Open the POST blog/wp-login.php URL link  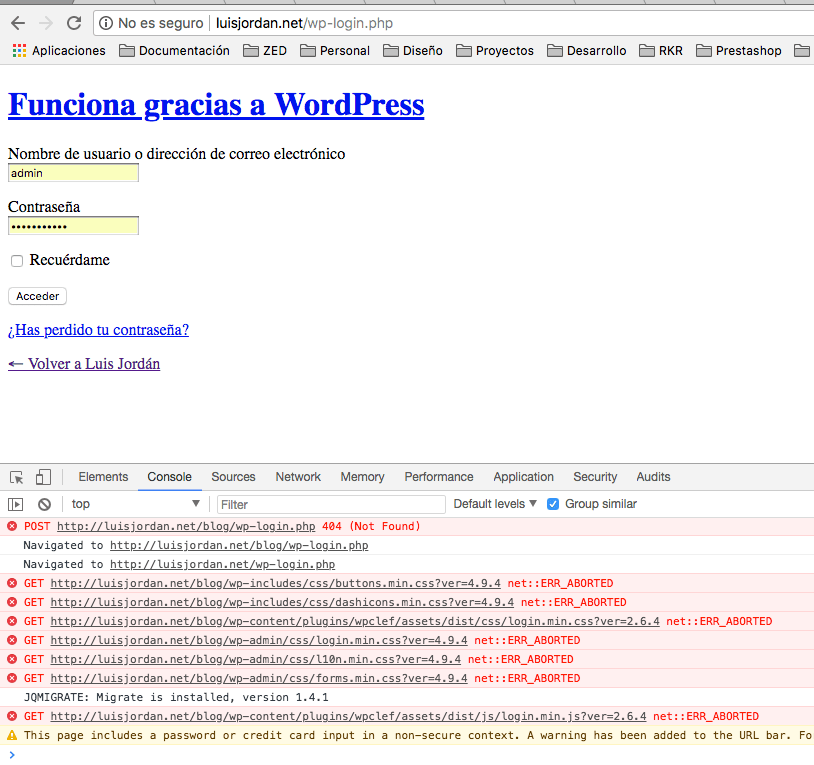point(186,526)
